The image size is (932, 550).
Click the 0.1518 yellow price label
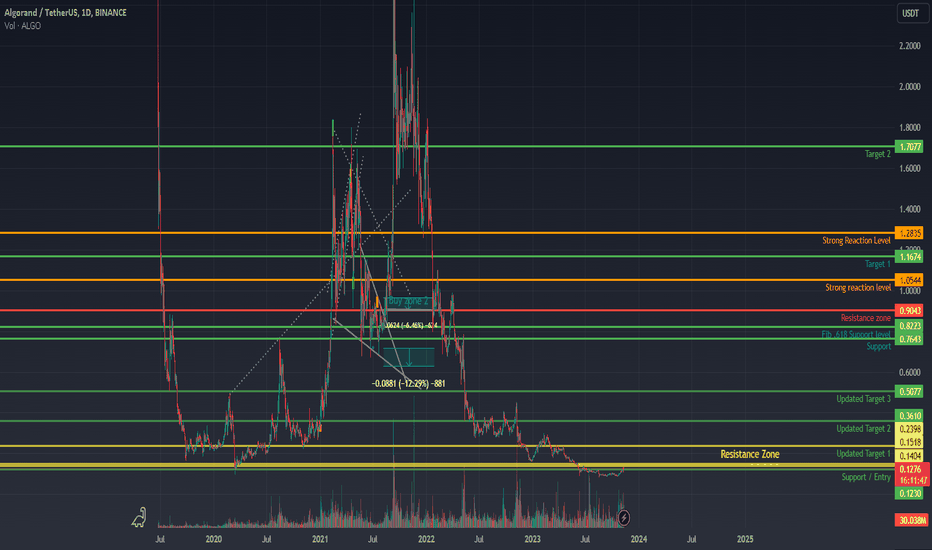point(909,442)
